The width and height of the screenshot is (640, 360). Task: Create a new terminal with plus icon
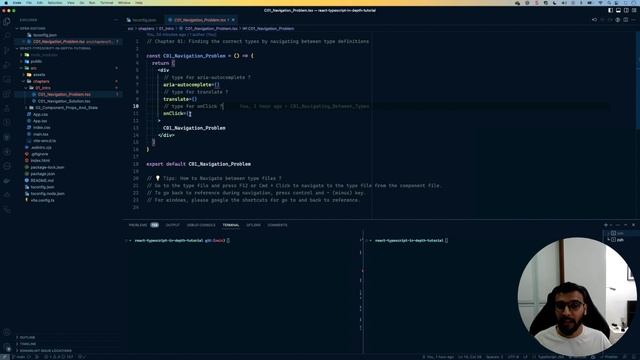pyautogui.click(x=606, y=225)
